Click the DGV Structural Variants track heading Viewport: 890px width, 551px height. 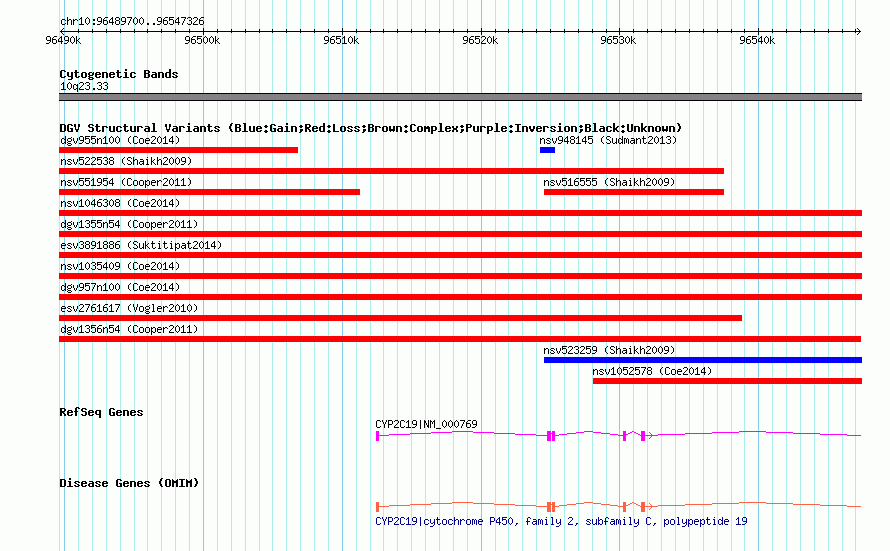(x=371, y=128)
